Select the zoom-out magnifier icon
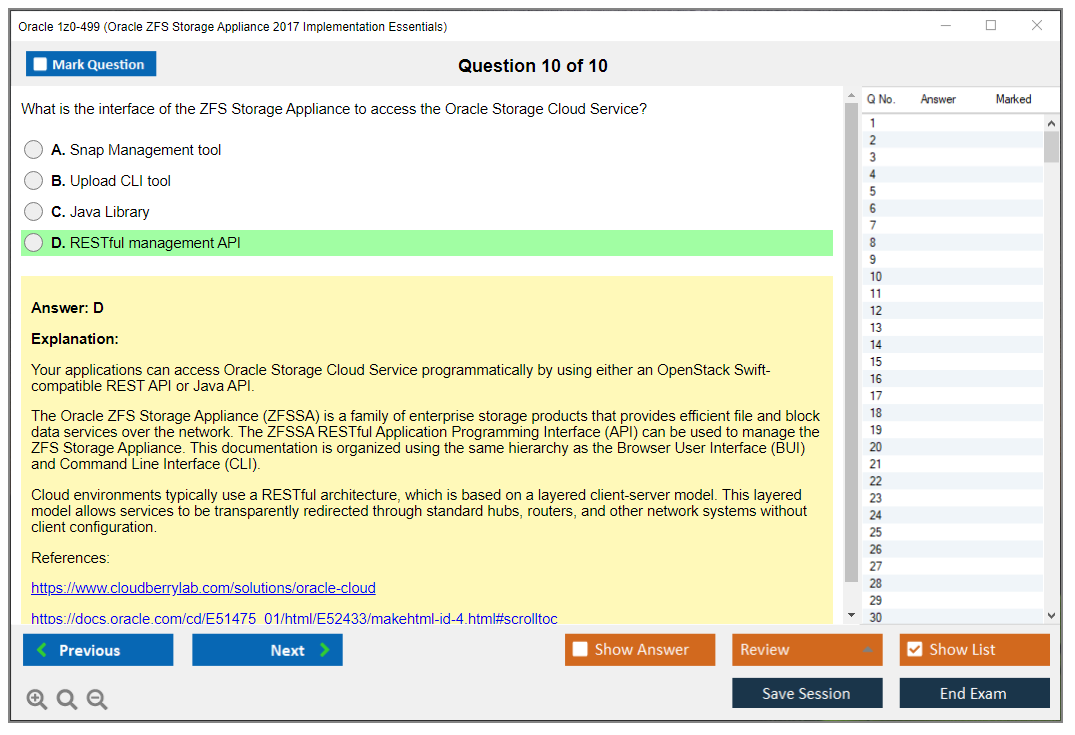Image resolution: width=1075 pixels, height=735 pixels. (97, 699)
